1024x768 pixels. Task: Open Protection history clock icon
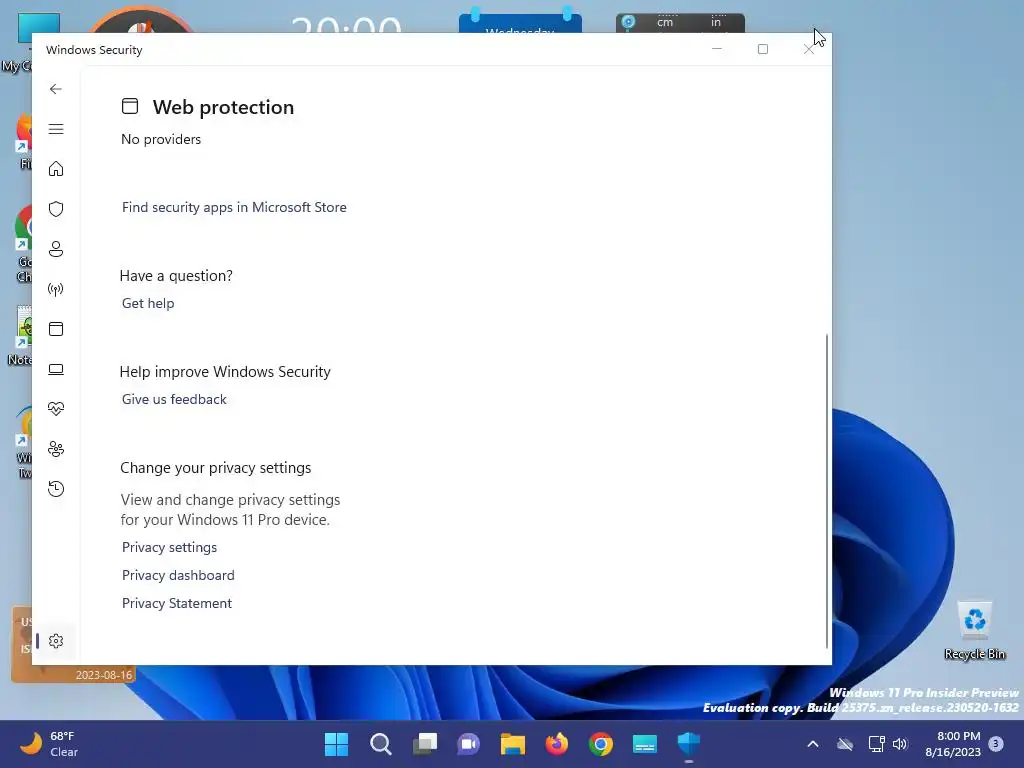(x=56, y=489)
